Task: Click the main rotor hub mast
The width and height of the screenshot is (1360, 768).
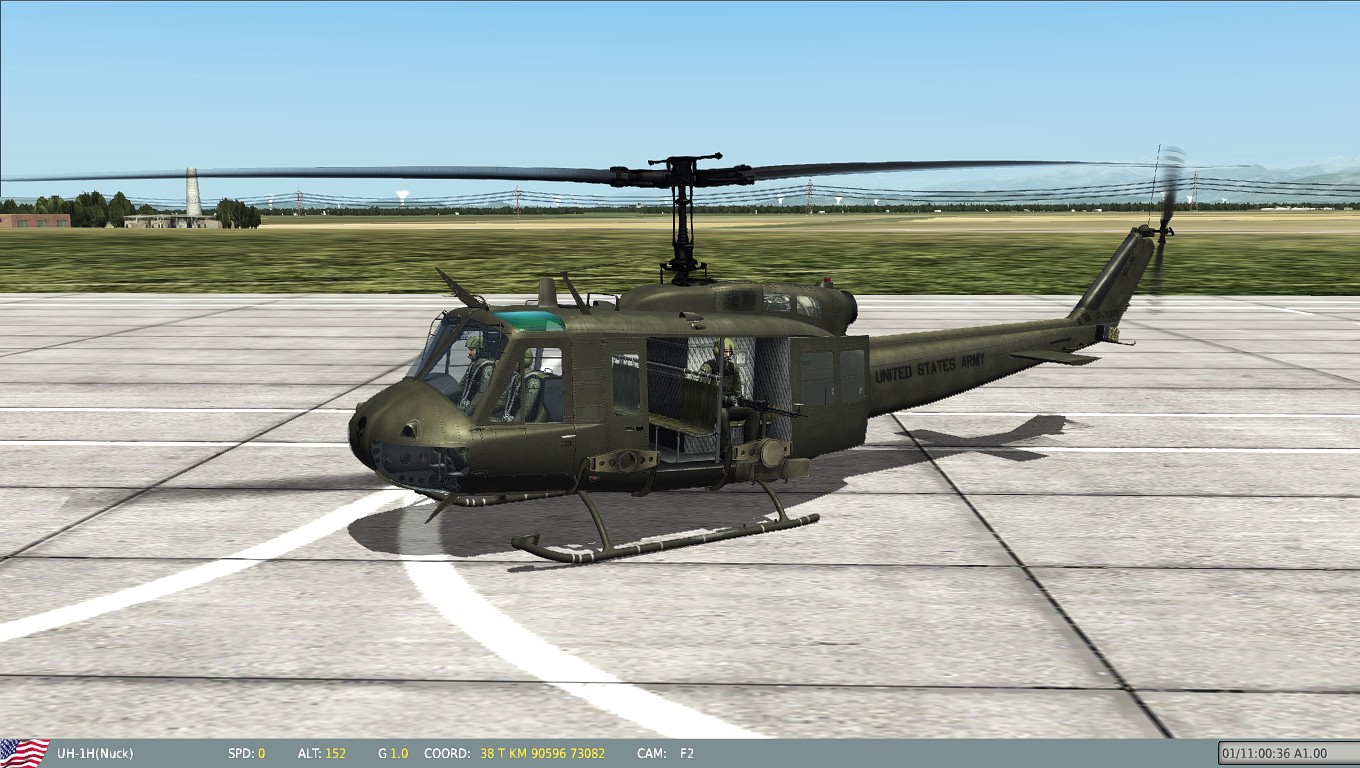Action: tap(684, 220)
